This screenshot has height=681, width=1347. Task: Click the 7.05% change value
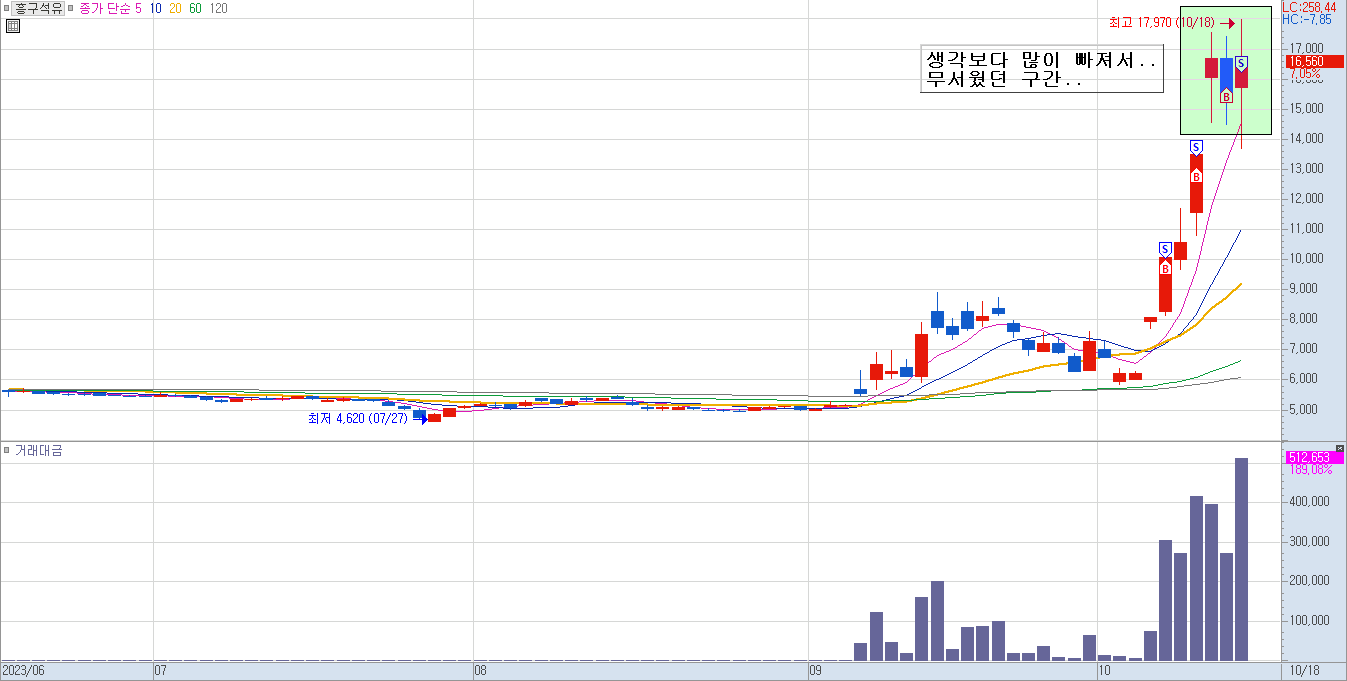click(x=1305, y=74)
